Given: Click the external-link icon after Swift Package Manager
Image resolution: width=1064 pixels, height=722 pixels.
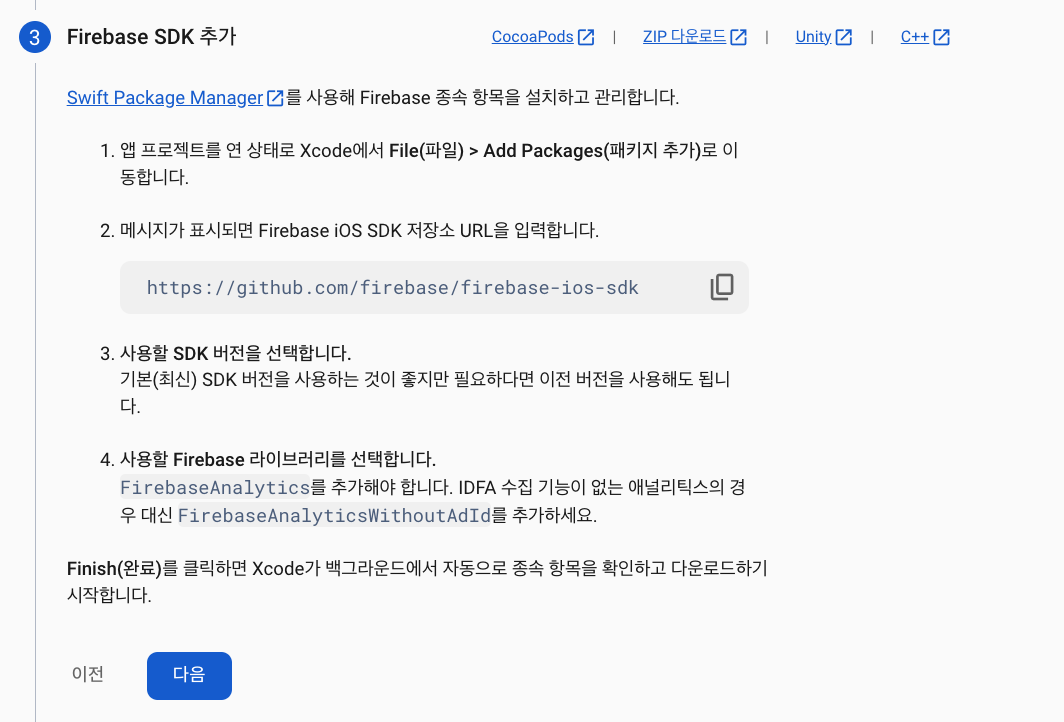Looking at the screenshot, I should tap(276, 98).
